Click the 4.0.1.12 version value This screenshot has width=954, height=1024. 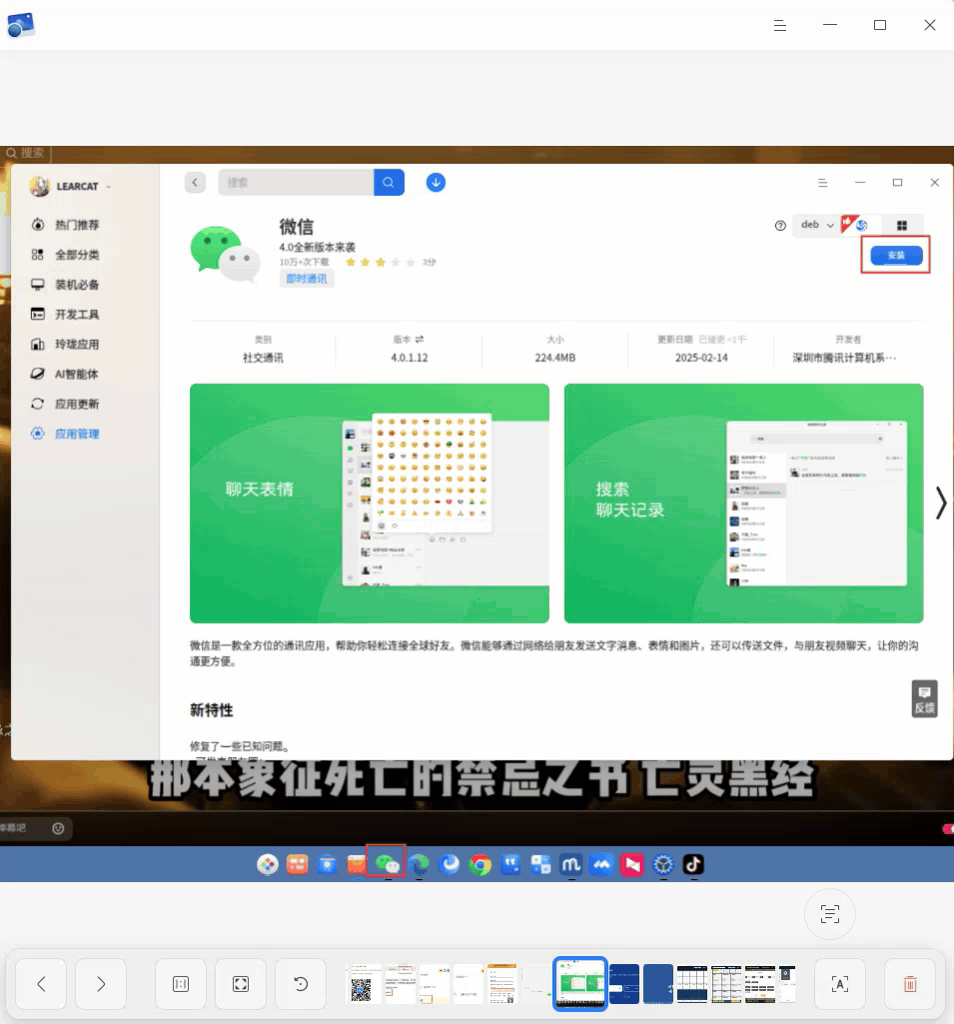tap(409, 358)
